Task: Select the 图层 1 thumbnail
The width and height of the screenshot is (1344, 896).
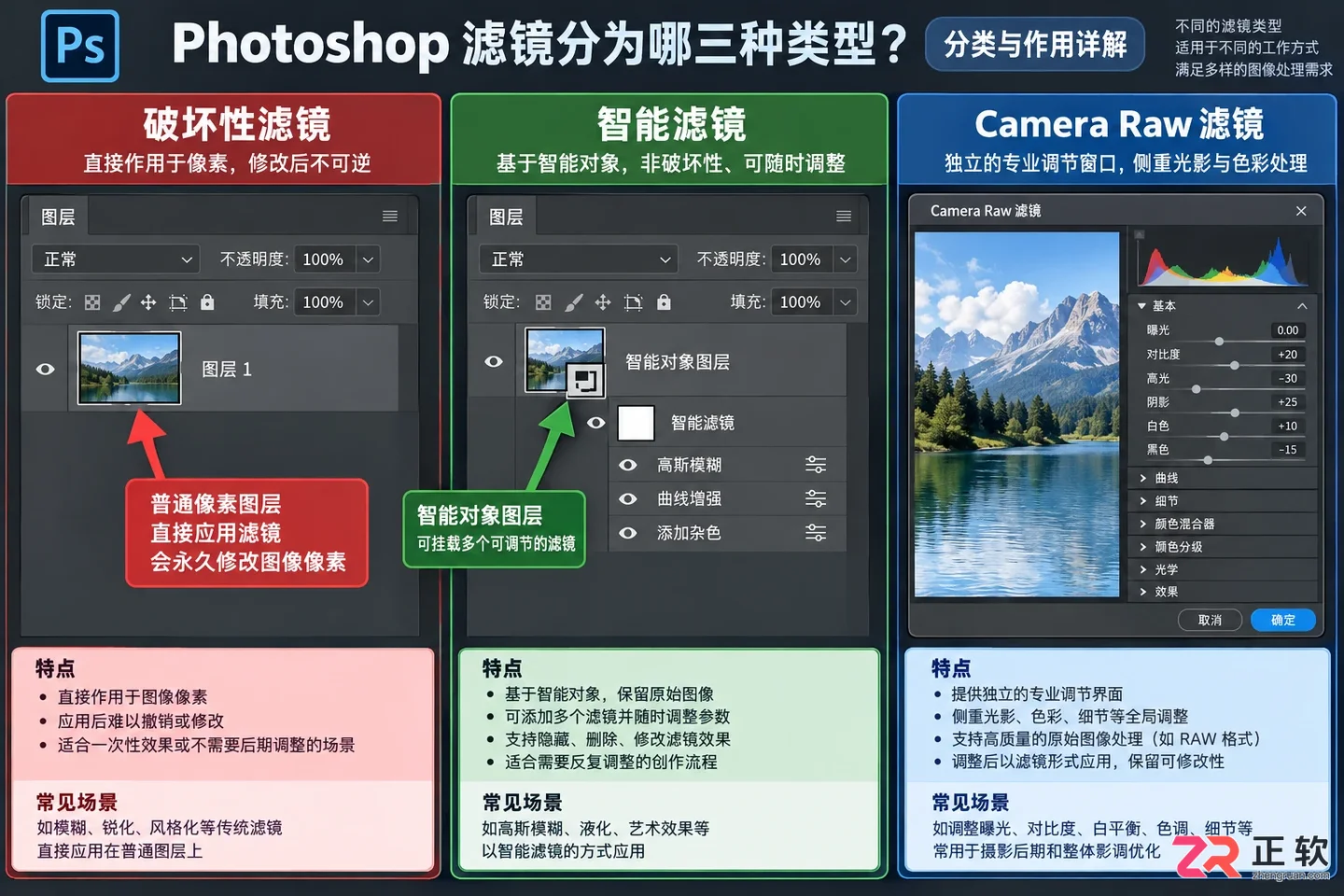Action: click(x=130, y=369)
